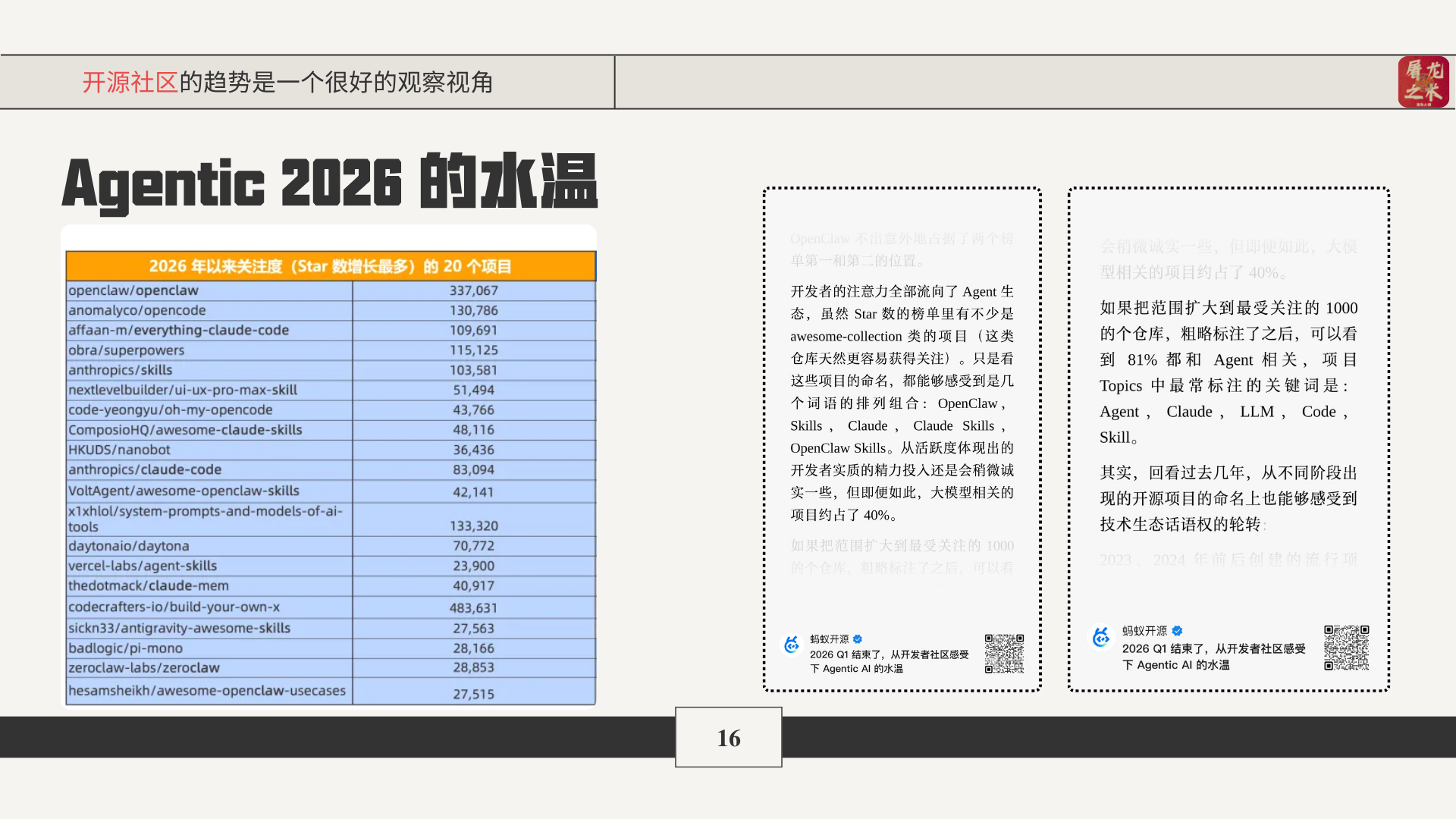Click the QR code in the left card
This screenshot has width=1456, height=819.
[x=1004, y=654]
